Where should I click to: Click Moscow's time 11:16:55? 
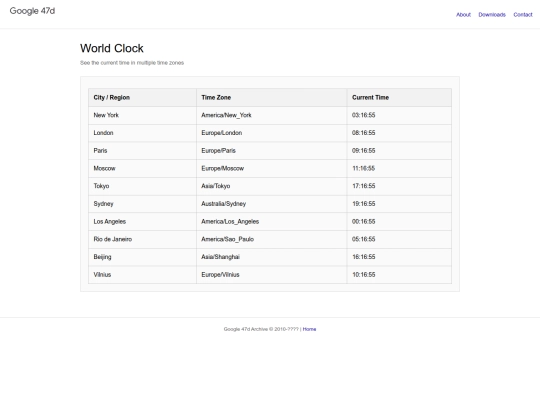[x=363, y=168]
